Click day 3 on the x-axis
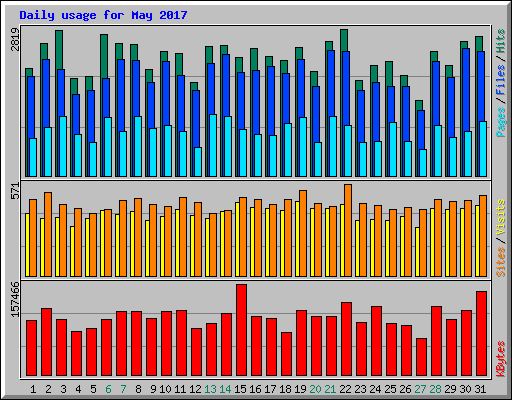 click(63, 389)
